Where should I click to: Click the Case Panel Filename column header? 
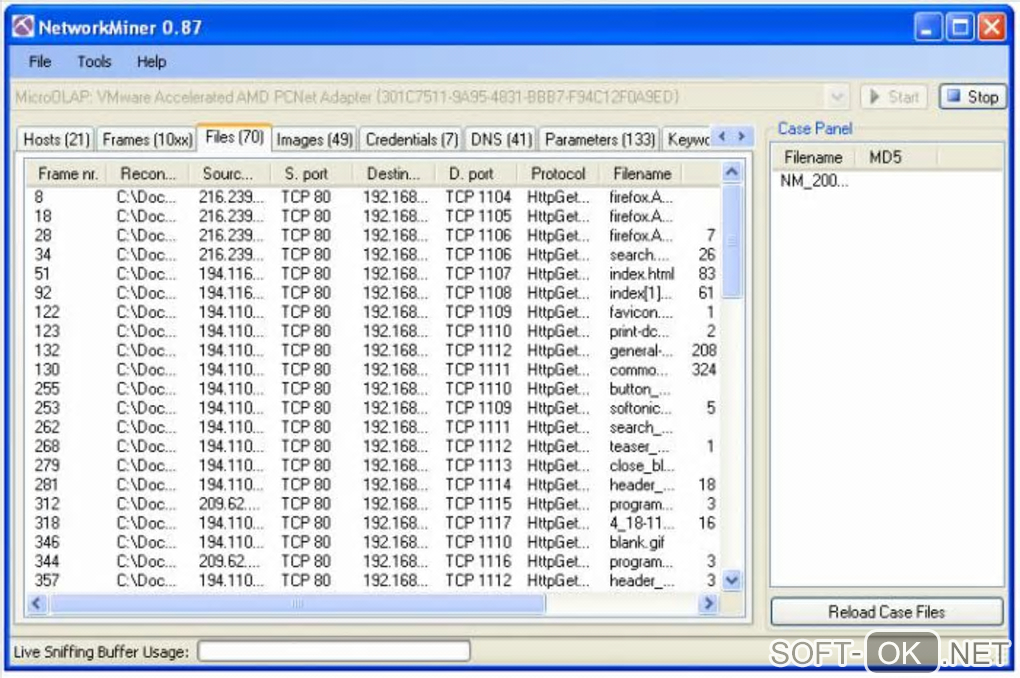point(813,157)
